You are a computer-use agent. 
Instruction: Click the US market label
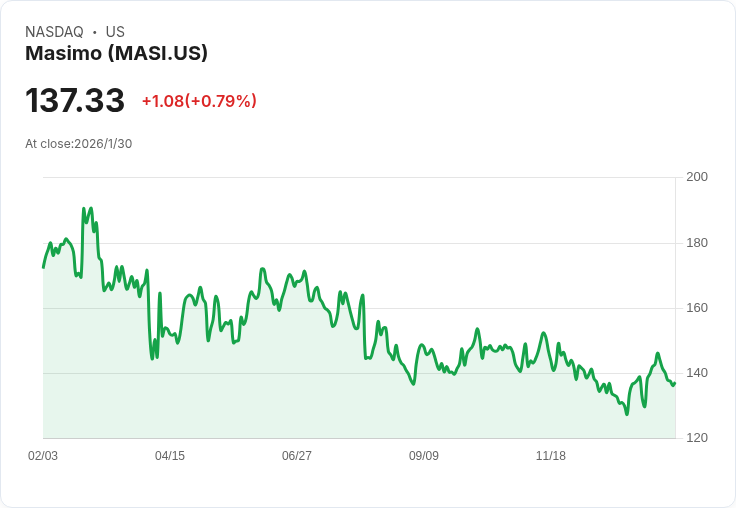coord(115,32)
